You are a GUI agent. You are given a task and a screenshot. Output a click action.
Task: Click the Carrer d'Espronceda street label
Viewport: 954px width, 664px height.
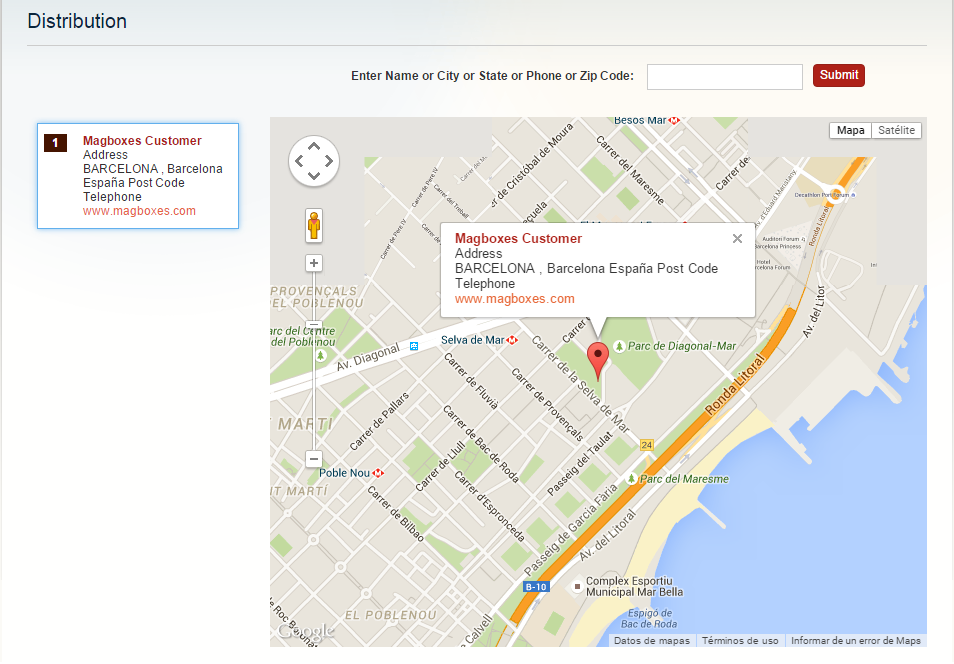[490, 506]
